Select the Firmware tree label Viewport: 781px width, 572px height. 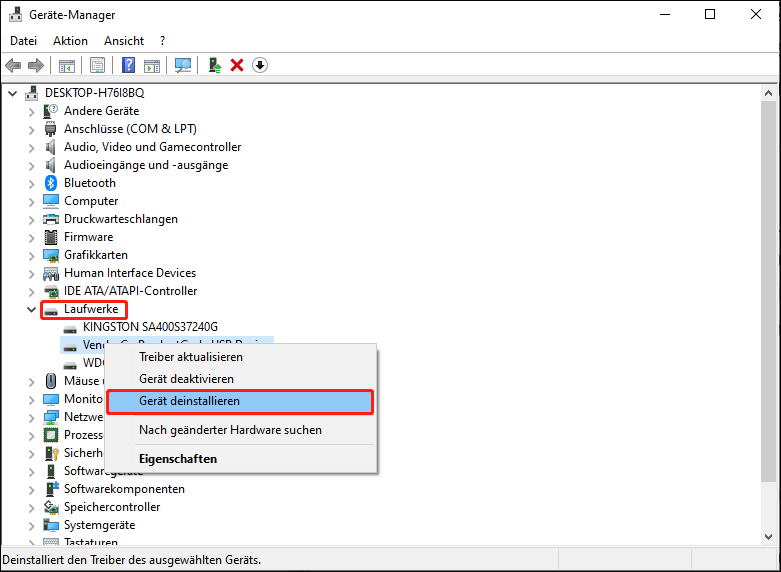click(x=89, y=237)
